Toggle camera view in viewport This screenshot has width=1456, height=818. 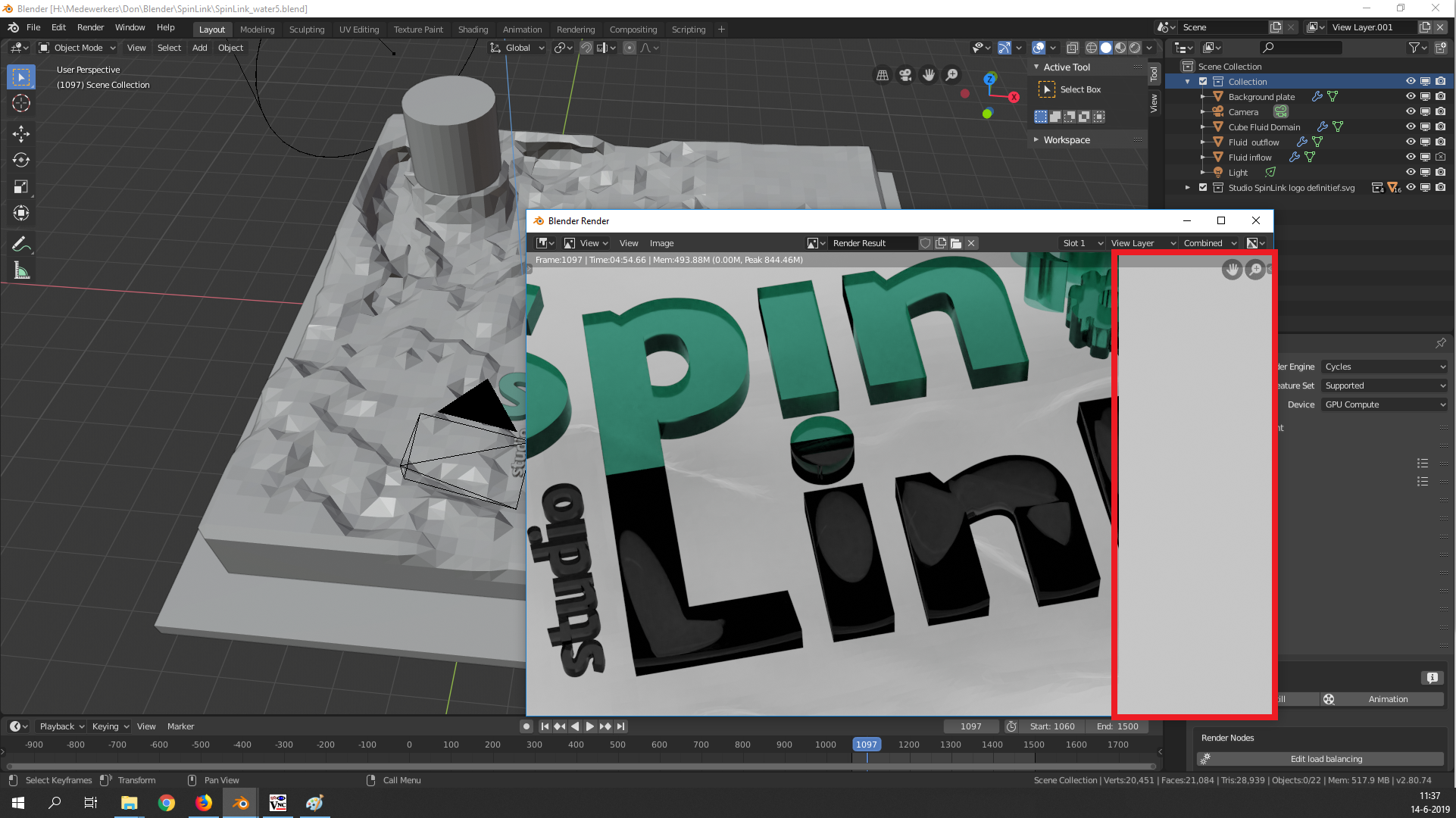pyautogui.click(x=905, y=75)
